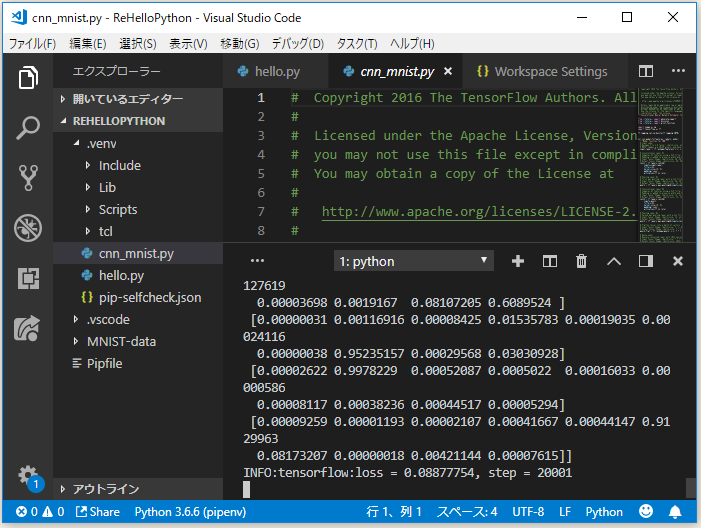Click the line and column indicator
The image size is (701, 528).
(x=394, y=512)
